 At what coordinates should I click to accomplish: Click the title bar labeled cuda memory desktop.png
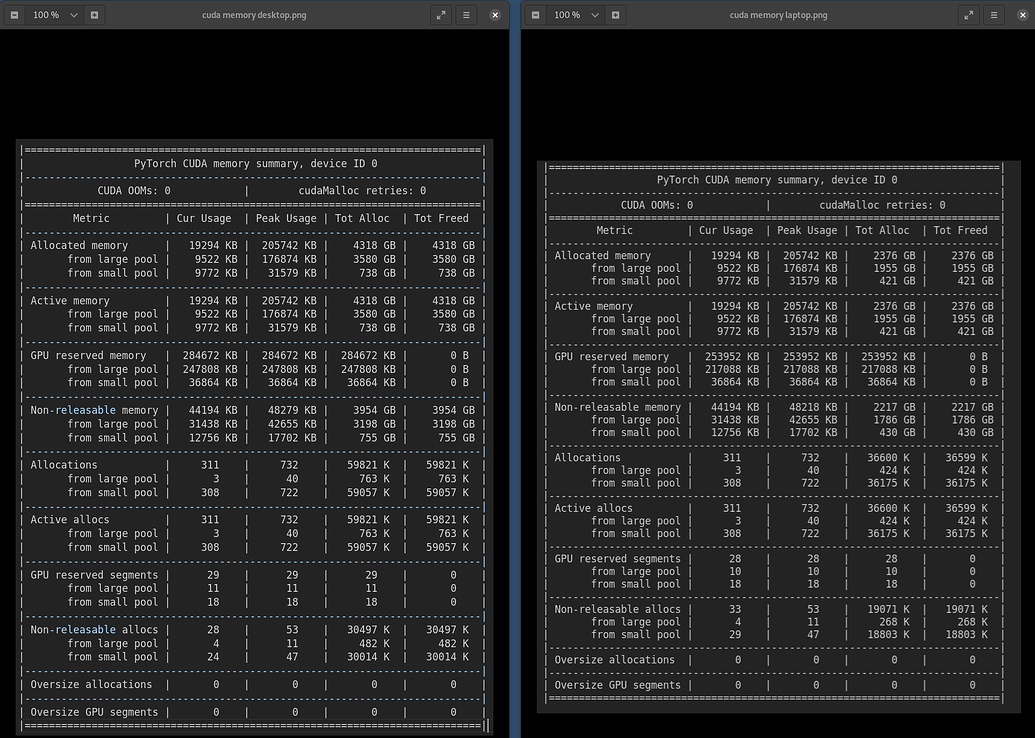253,15
